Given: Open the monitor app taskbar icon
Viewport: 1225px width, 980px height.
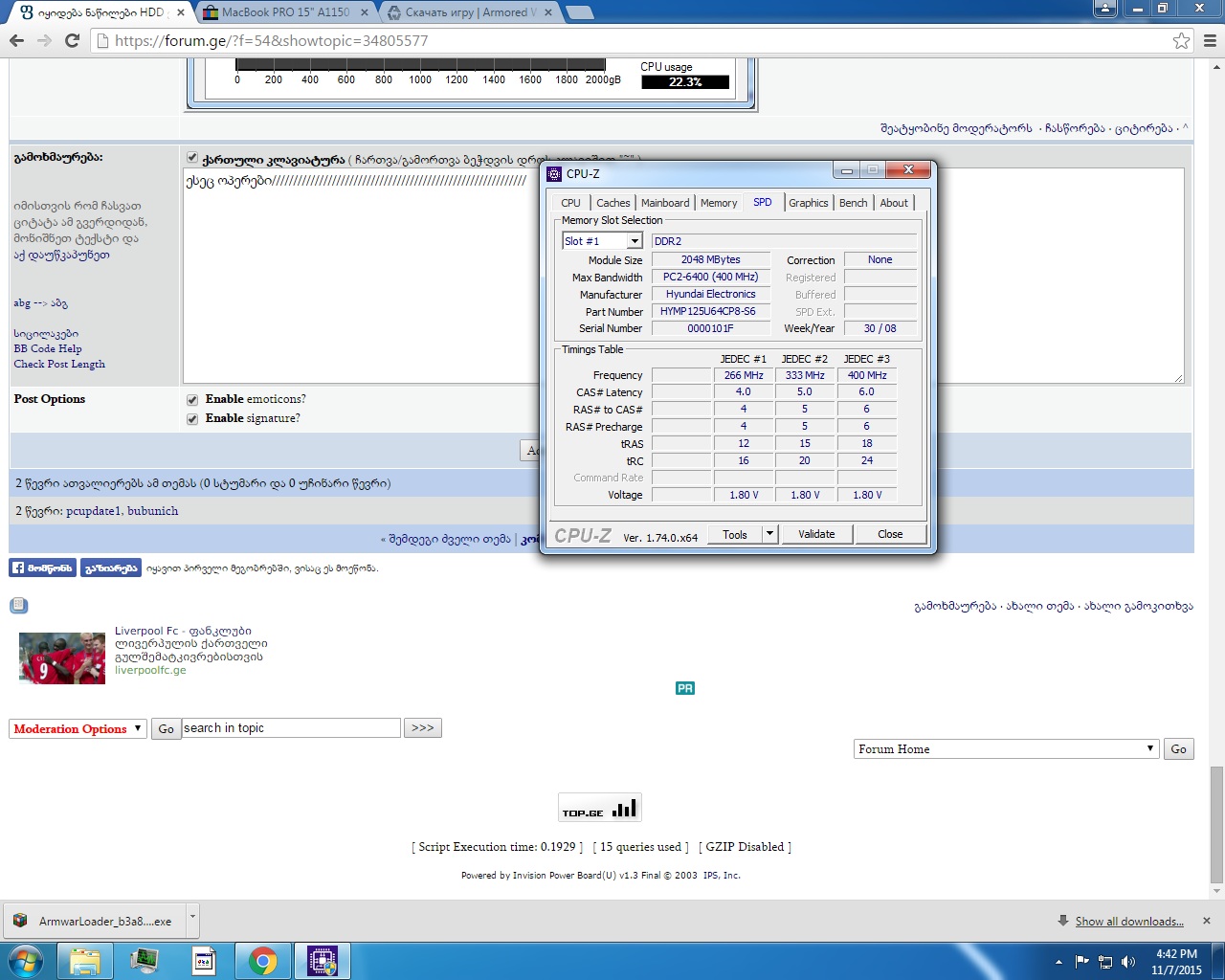Looking at the screenshot, I should pyautogui.click(x=145, y=961).
